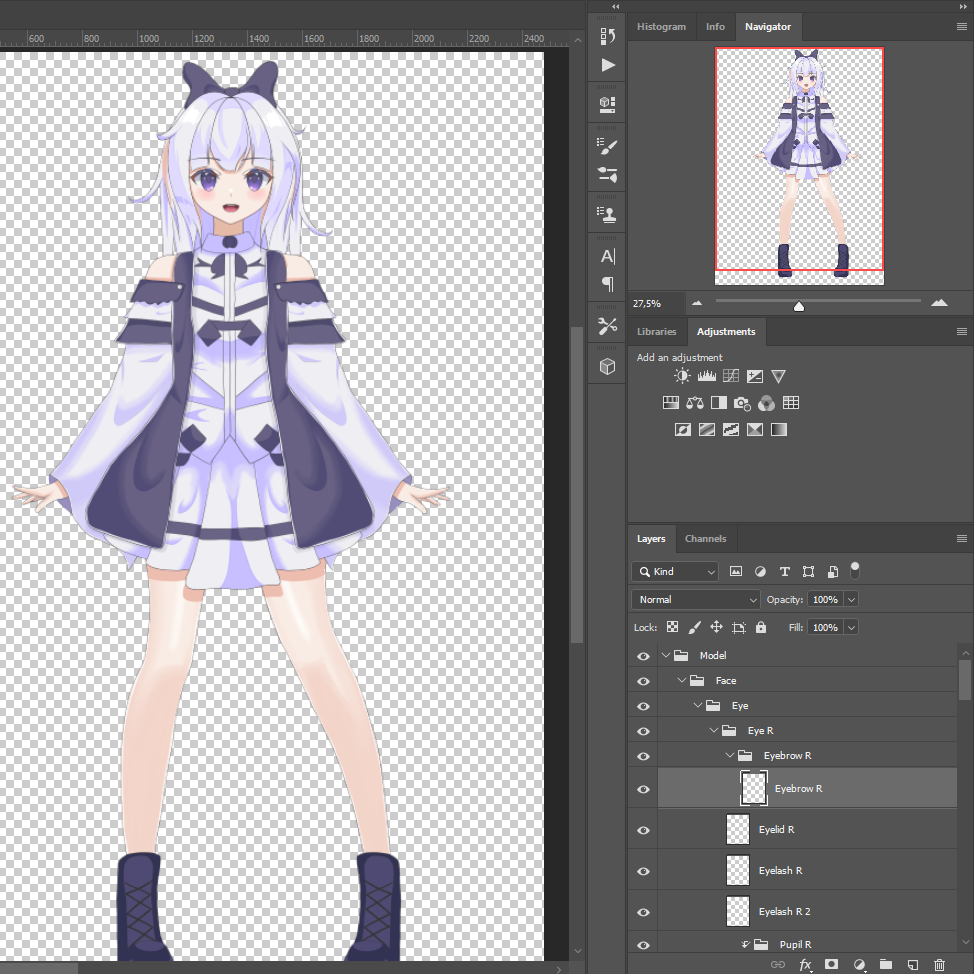The width and height of the screenshot is (974, 974).
Task: Open the Opacity slider dropdown arrow
Action: coord(851,600)
